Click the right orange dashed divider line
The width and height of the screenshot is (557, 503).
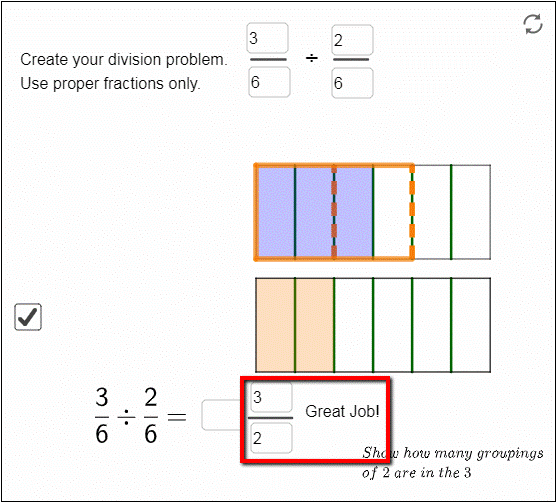click(x=412, y=212)
